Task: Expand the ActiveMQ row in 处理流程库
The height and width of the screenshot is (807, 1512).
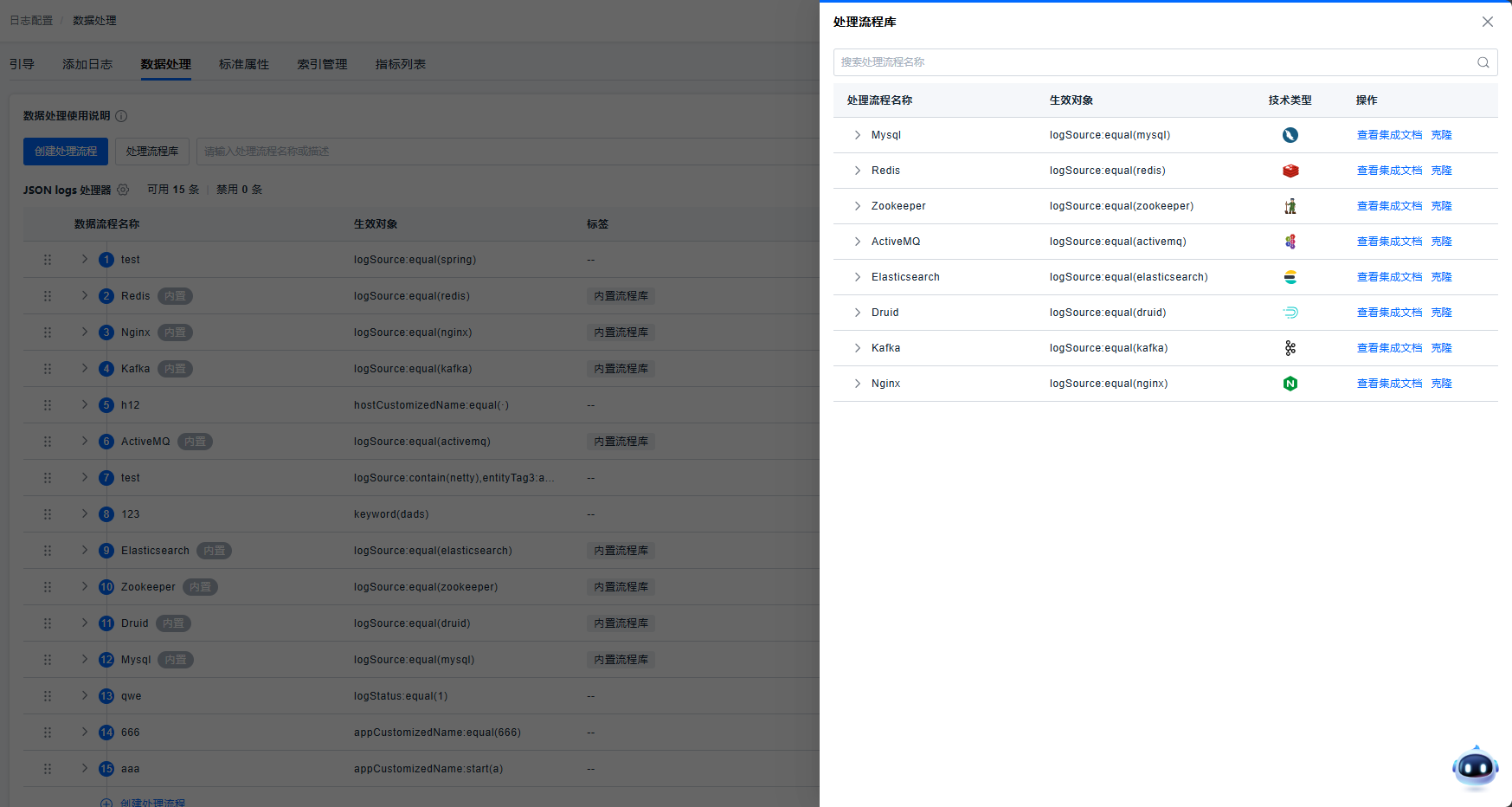Action: point(857,242)
